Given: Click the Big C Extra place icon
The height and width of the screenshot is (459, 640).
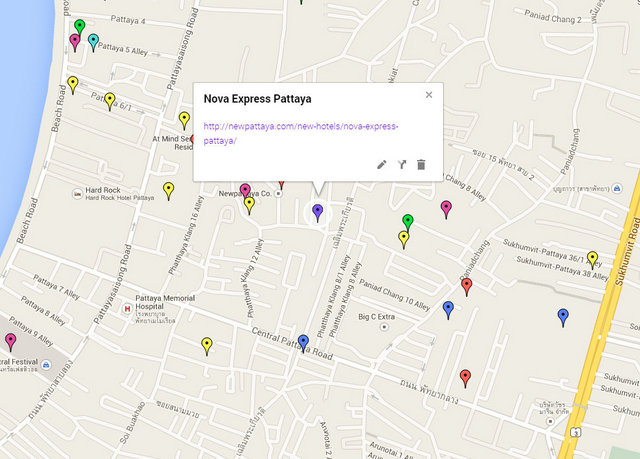Looking at the screenshot, I should [x=384, y=327].
